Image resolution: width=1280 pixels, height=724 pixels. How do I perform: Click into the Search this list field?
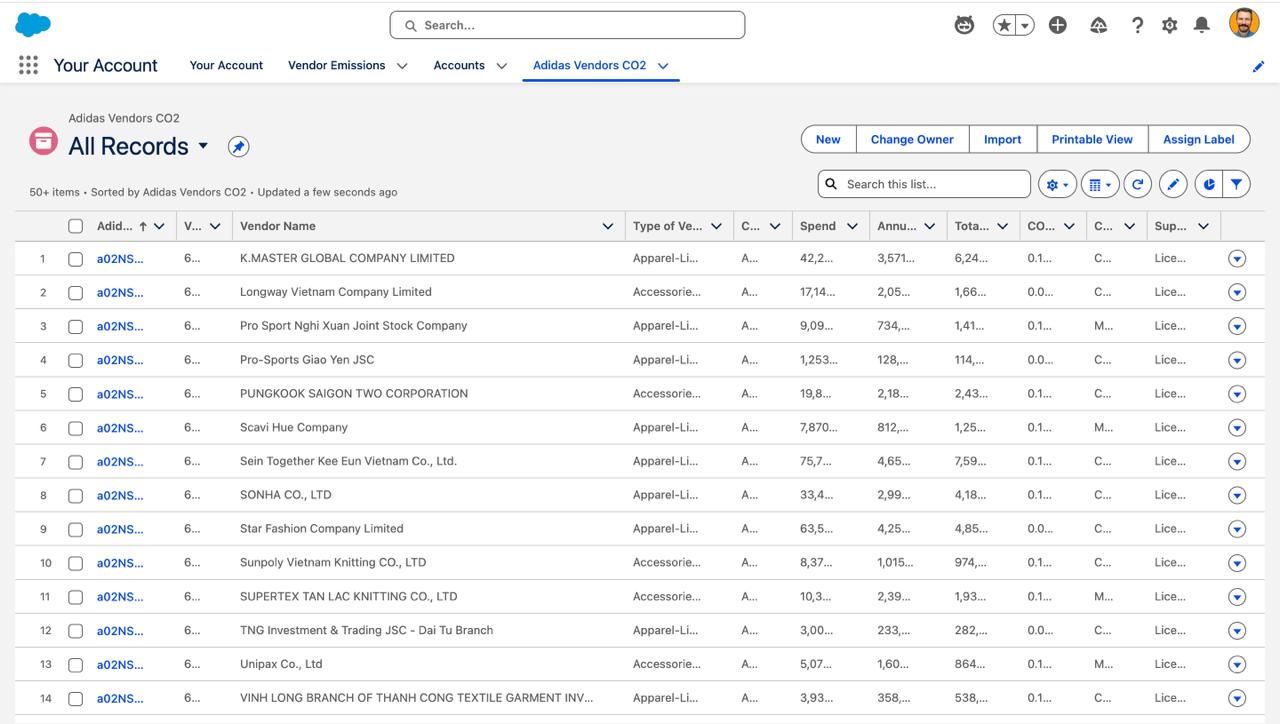(935, 184)
